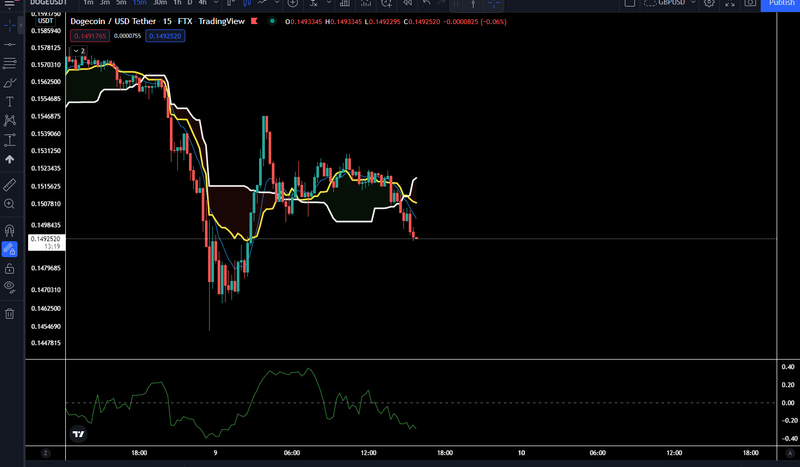Click the compare or add symbol plus icon
The width and height of the screenshot is (800, 467).
[x=293, y=3]
